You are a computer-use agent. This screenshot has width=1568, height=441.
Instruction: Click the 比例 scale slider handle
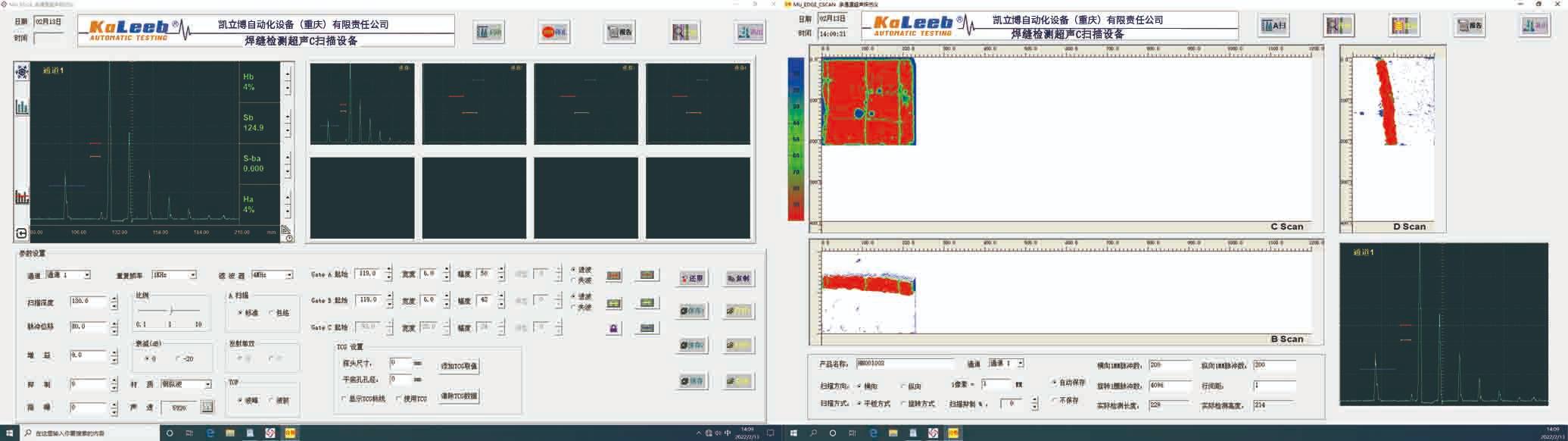click(173, 310)
